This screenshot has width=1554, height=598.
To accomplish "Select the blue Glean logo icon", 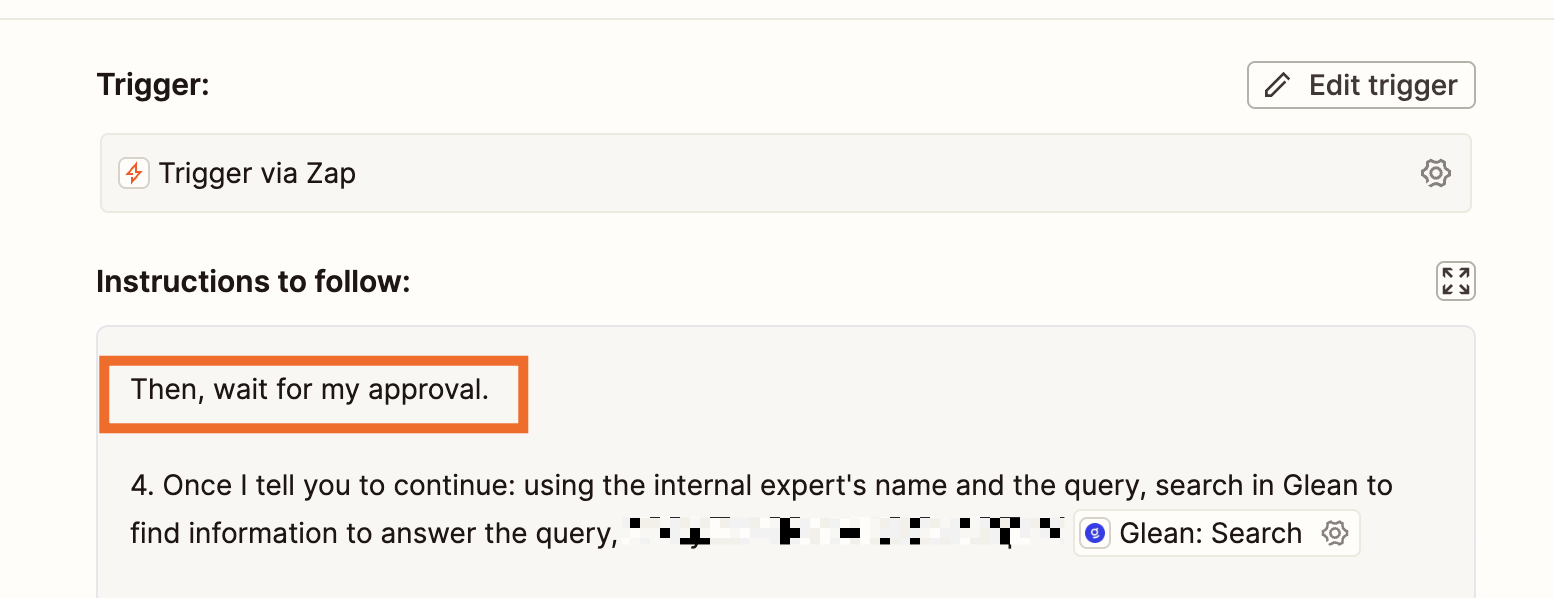I will pos(1094,533).
